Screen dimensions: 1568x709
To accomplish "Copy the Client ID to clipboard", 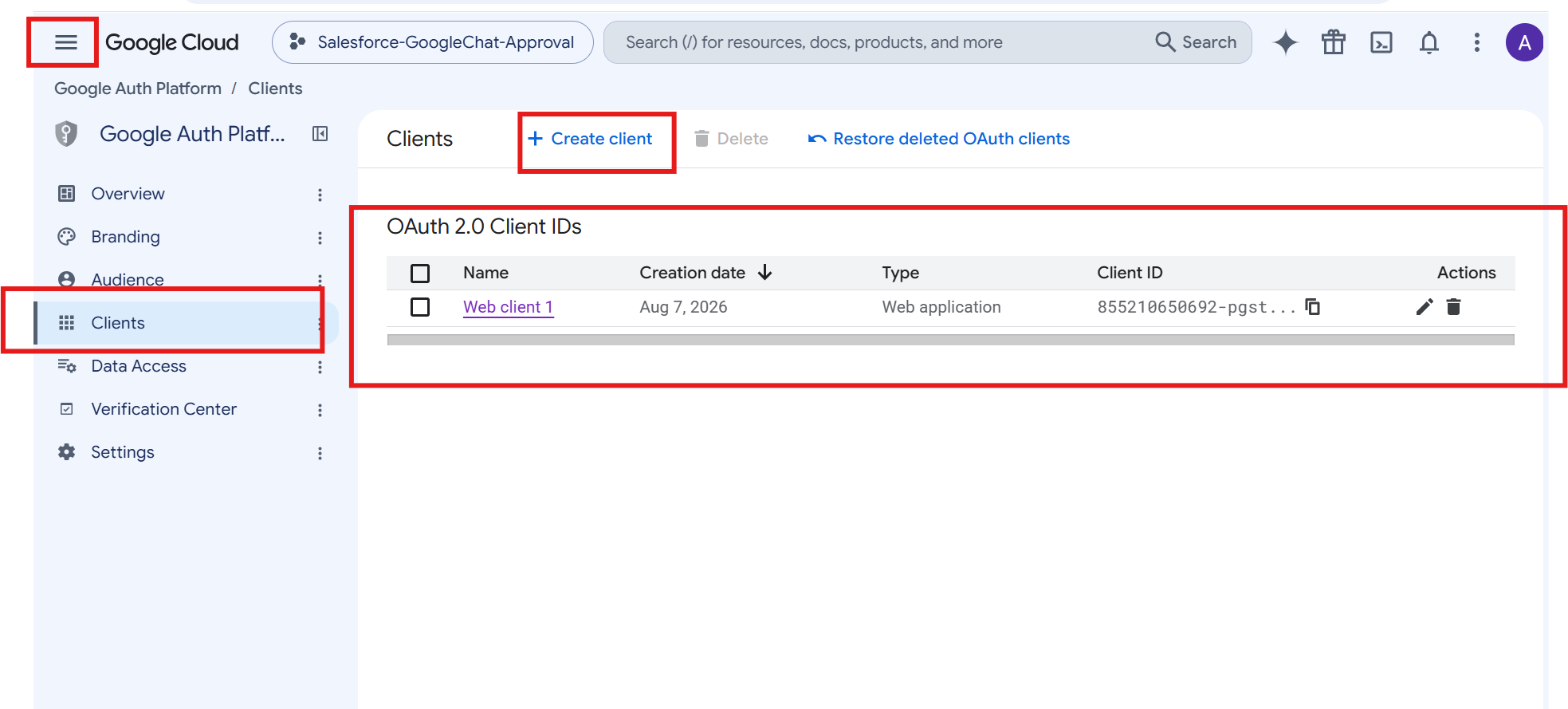I will pyautogui.click(x=1312, y=307).
